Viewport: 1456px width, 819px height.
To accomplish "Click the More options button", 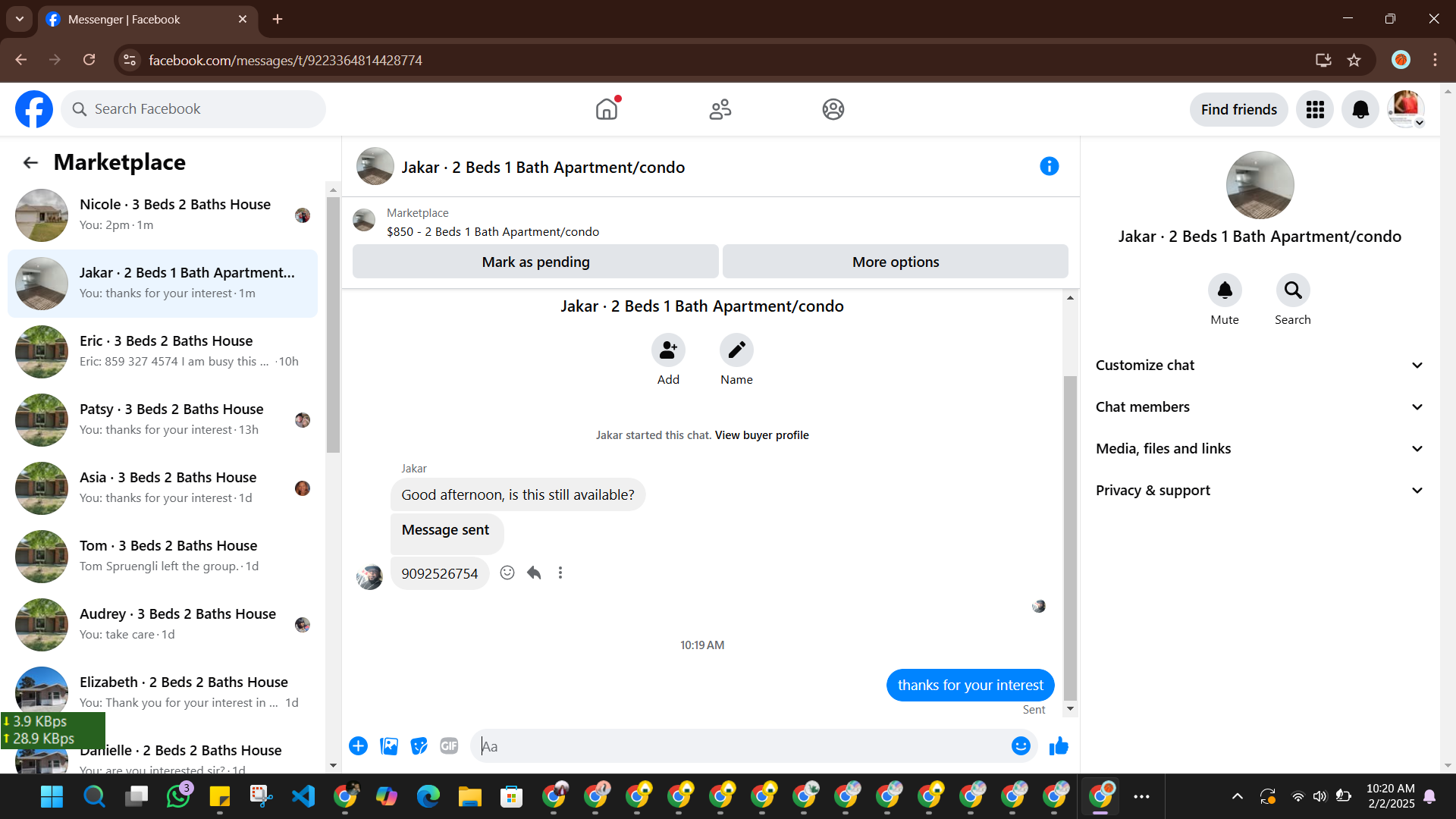I will click(x=895, y=262).
